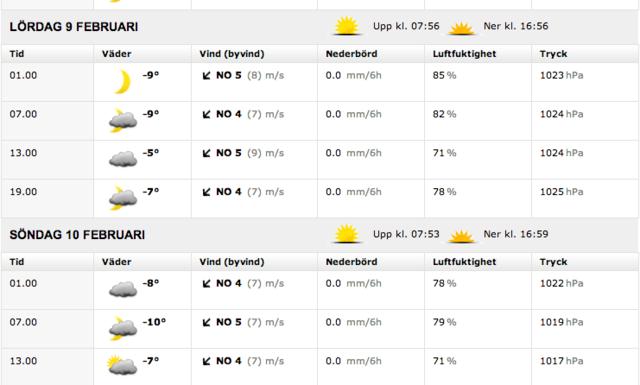Select the Söndag 10 Februari heading
This screenshot has width=640, height=385.
coord(77,235)
